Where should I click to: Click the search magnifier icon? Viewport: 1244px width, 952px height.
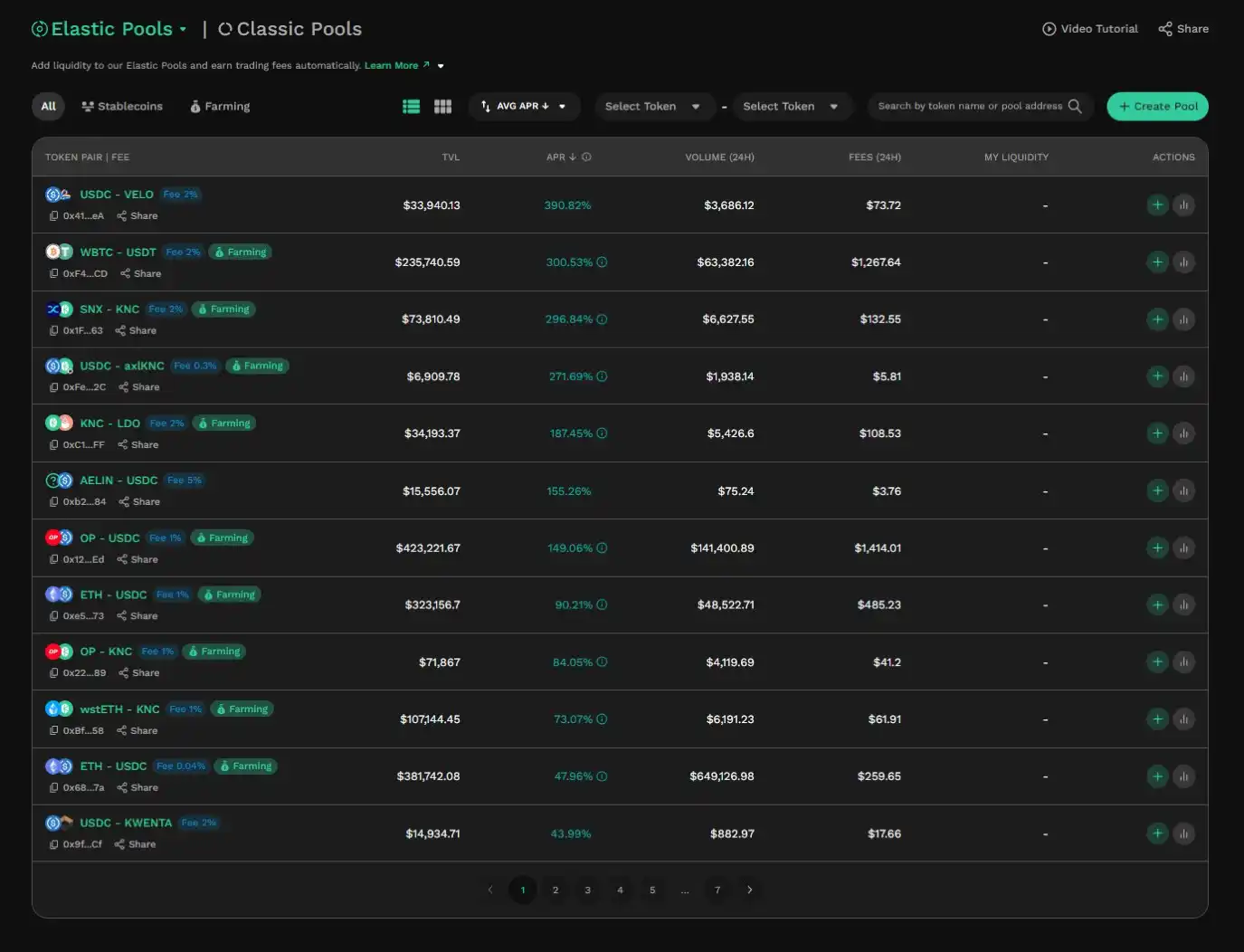tap(1075, 106)
